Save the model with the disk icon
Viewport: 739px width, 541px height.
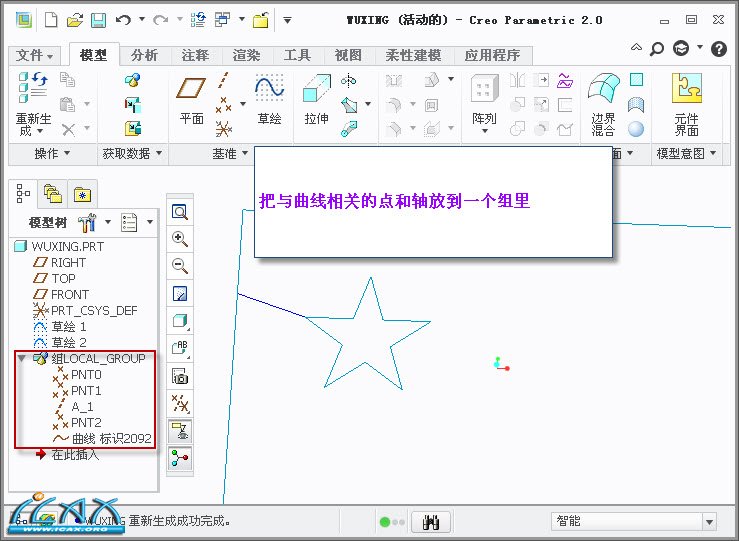click(98, 20)
